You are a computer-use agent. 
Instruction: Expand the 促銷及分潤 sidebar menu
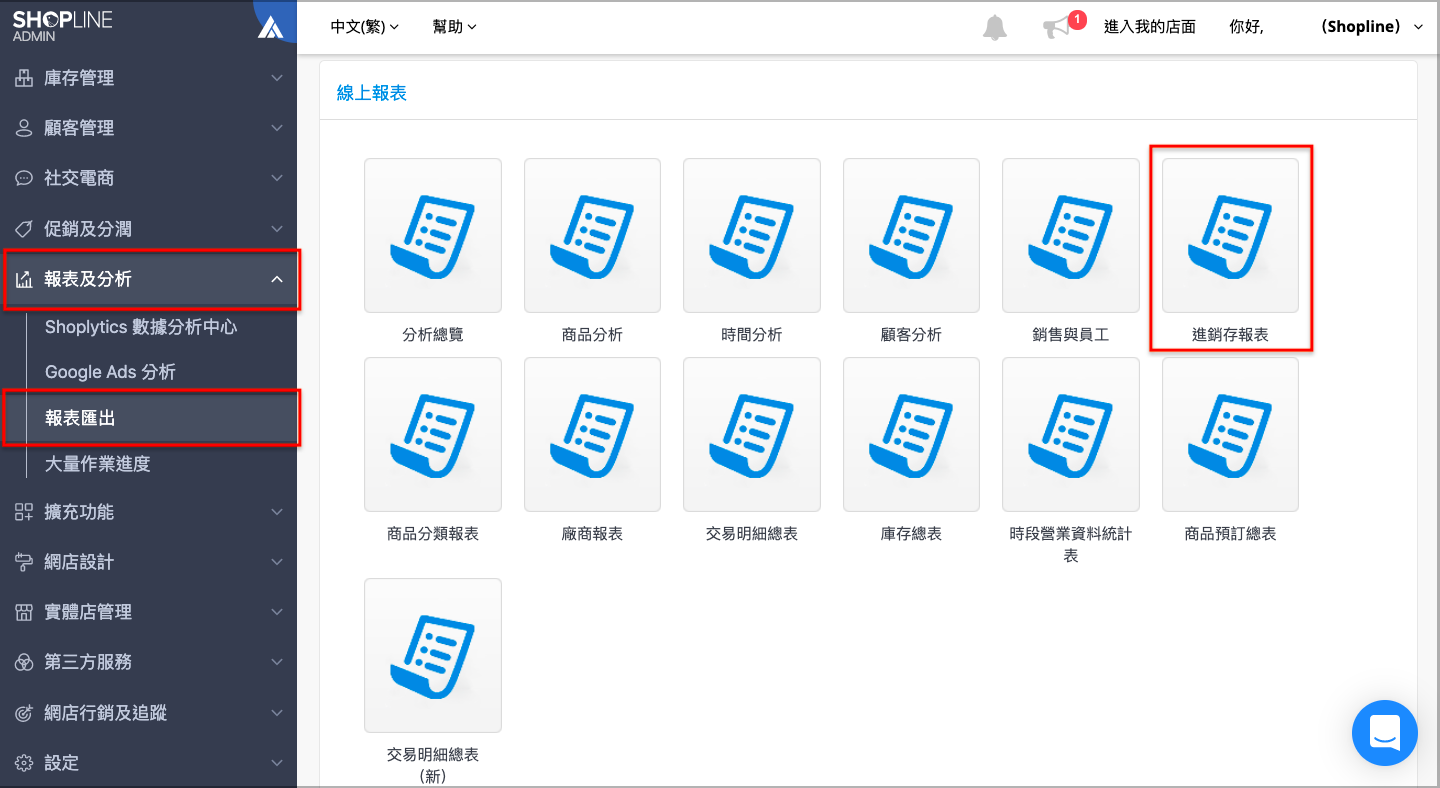[x=149, y=229]
